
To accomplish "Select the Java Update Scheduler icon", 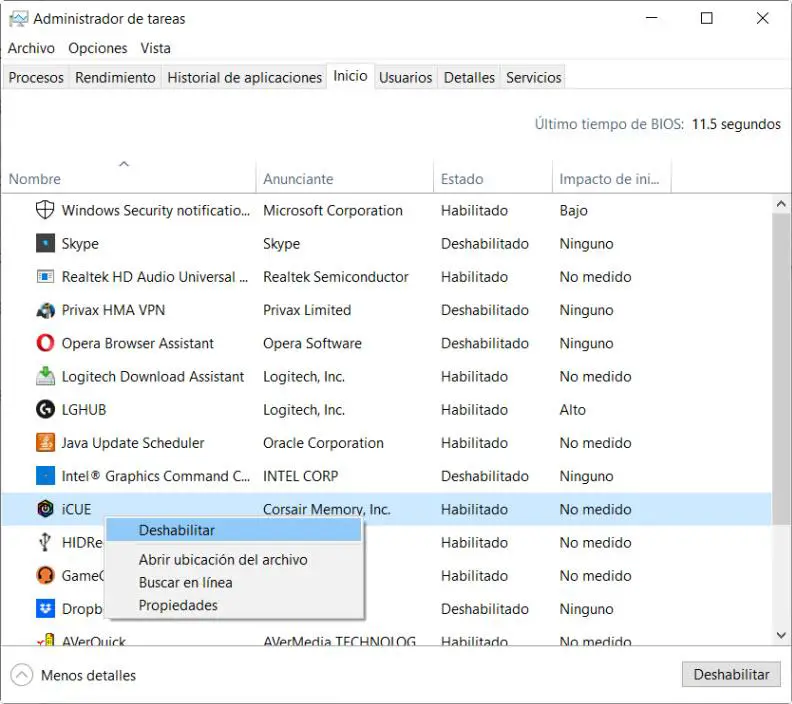I will pos(45,442).
